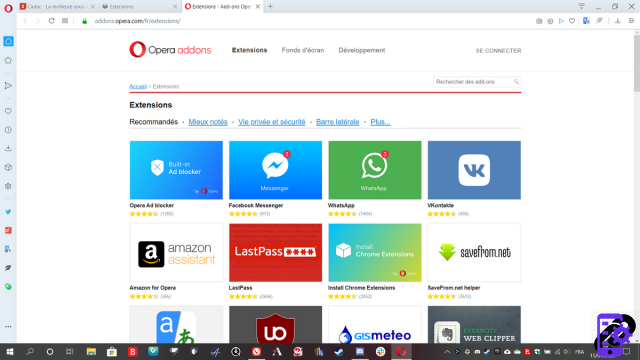Open the Opera menu logo button

pyautogui.click(x=8, y=8)
